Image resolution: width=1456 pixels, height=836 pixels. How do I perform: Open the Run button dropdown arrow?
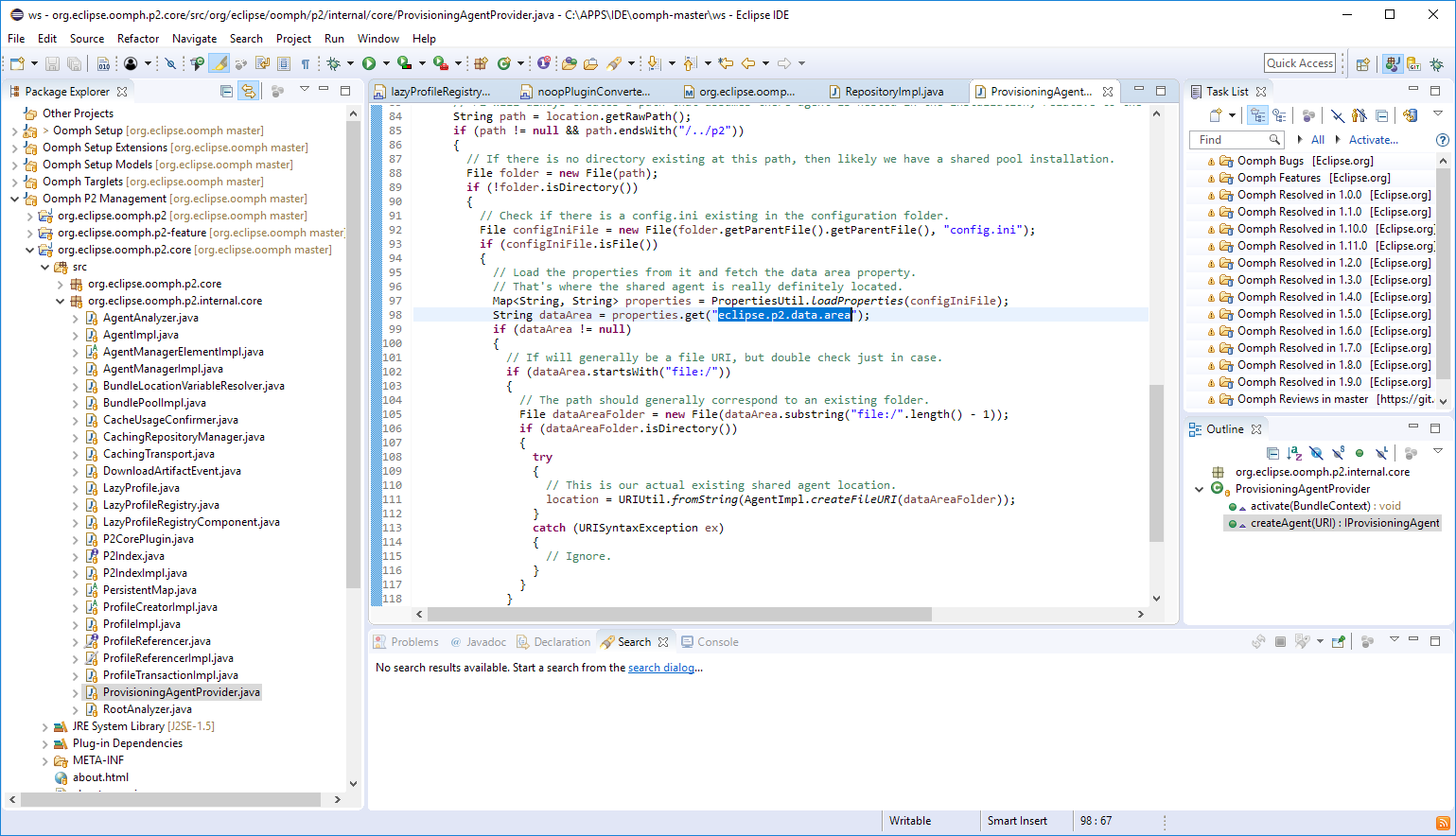pyautogui.click(x=386, y=63)
